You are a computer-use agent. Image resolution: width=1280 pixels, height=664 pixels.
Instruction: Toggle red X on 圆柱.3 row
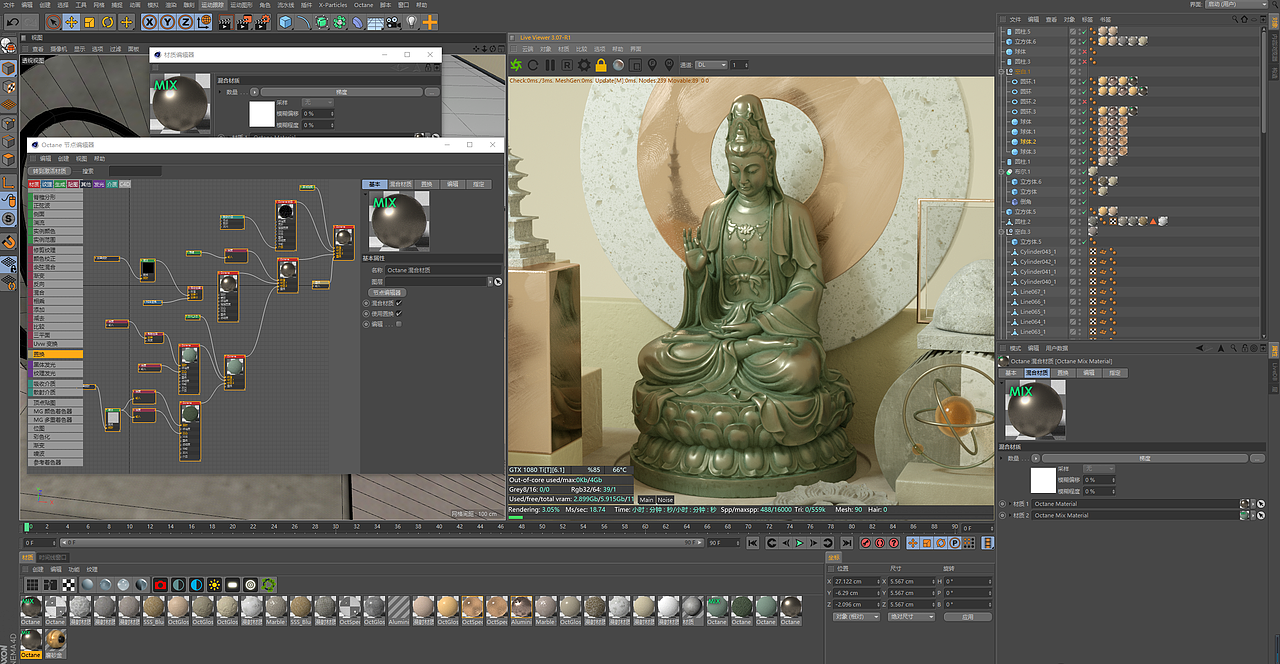pos(1084,62)
